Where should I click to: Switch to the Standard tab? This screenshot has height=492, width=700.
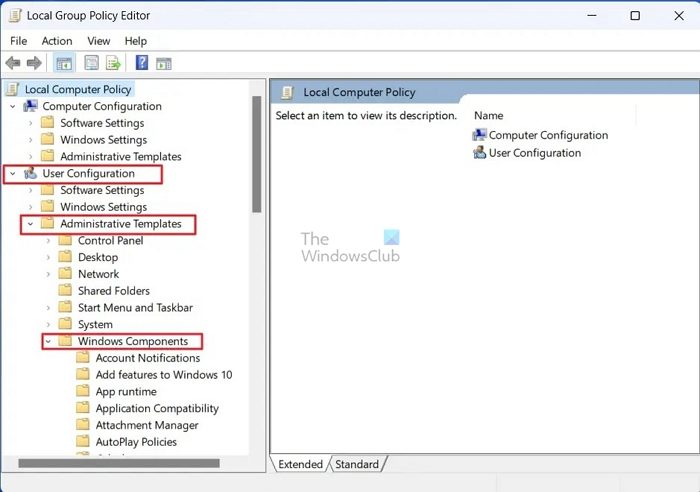click(357, 464)
